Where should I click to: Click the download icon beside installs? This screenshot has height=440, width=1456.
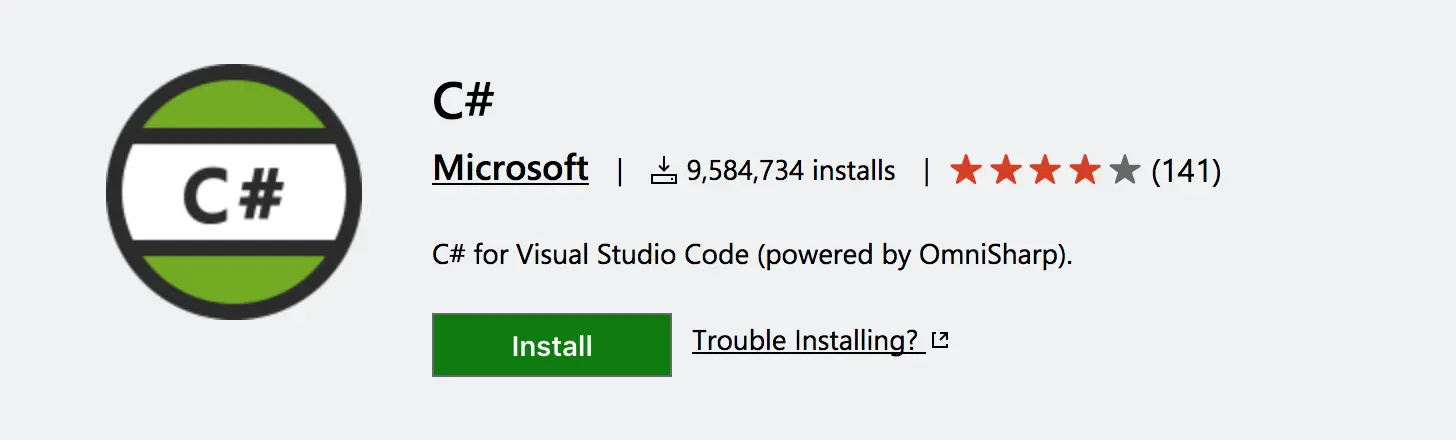pyautogui.click(x=664, y=171)
